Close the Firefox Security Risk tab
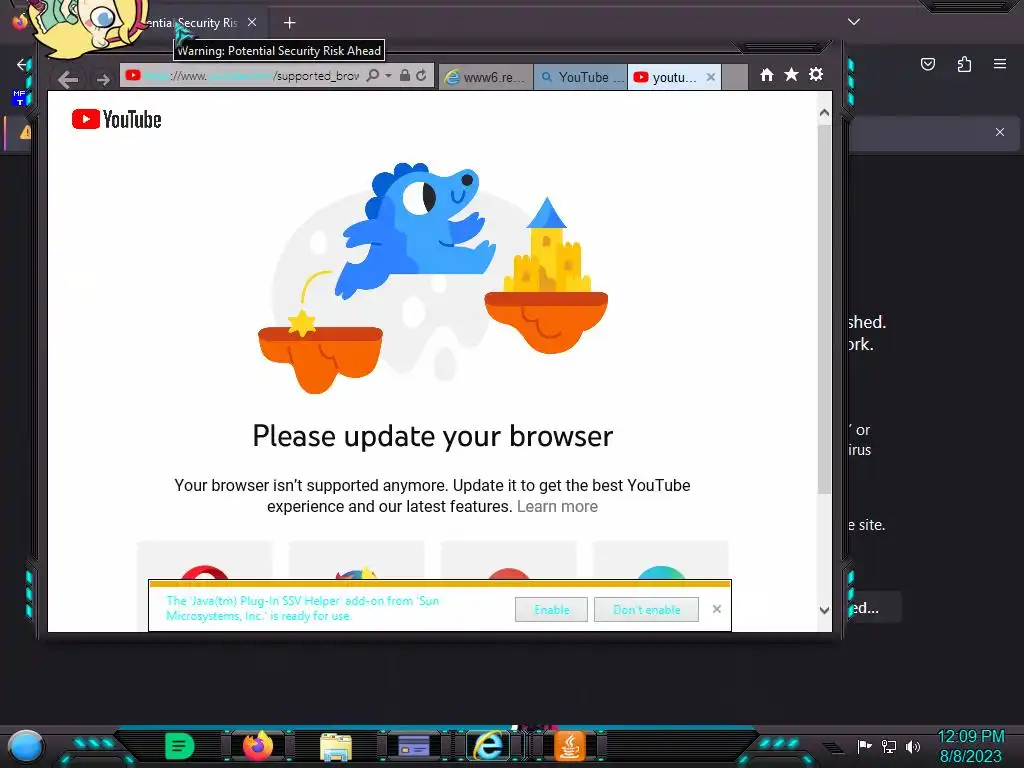This screenshot has height=768, width=1024. point(252,22)
